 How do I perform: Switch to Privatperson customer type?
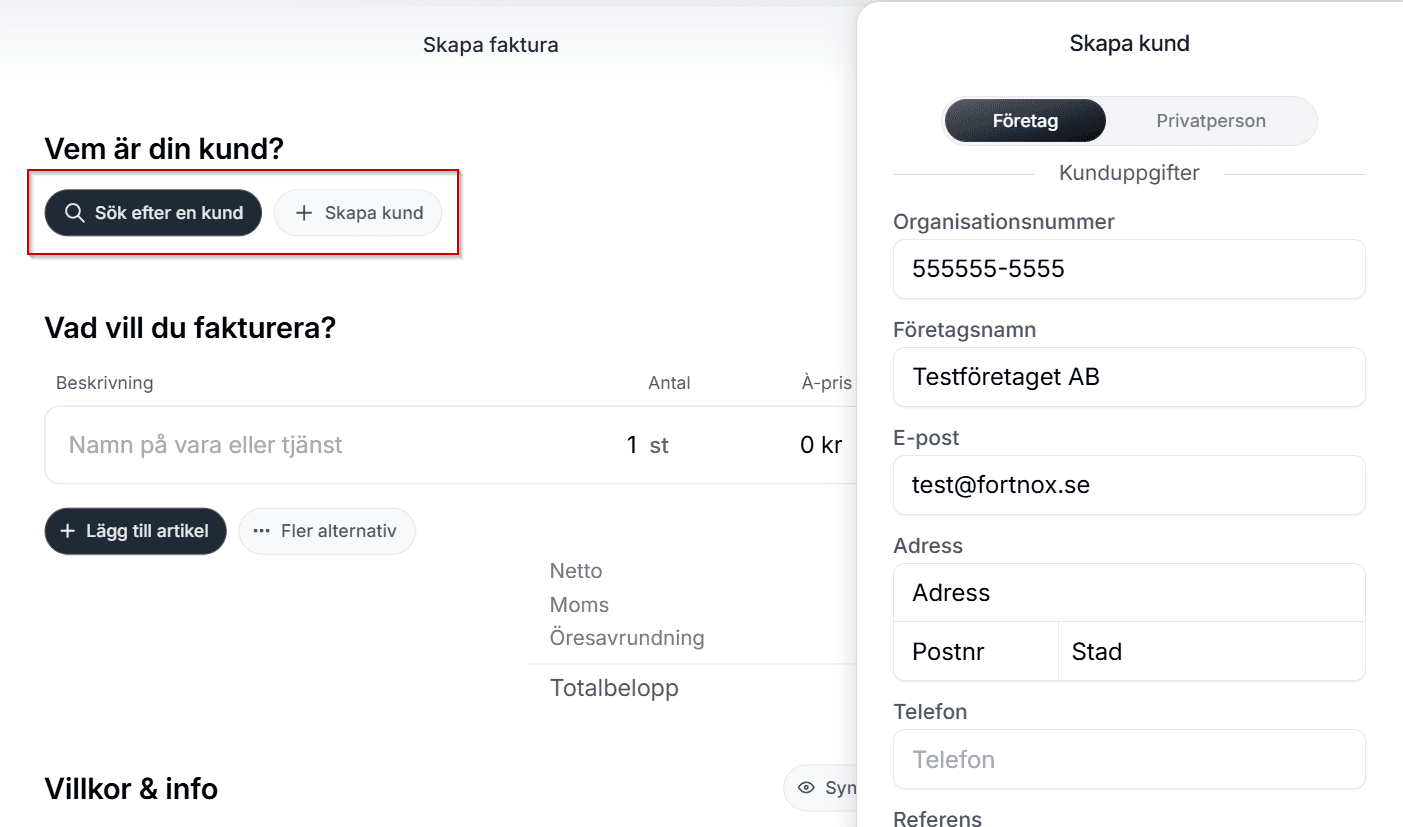(1210, 121)
